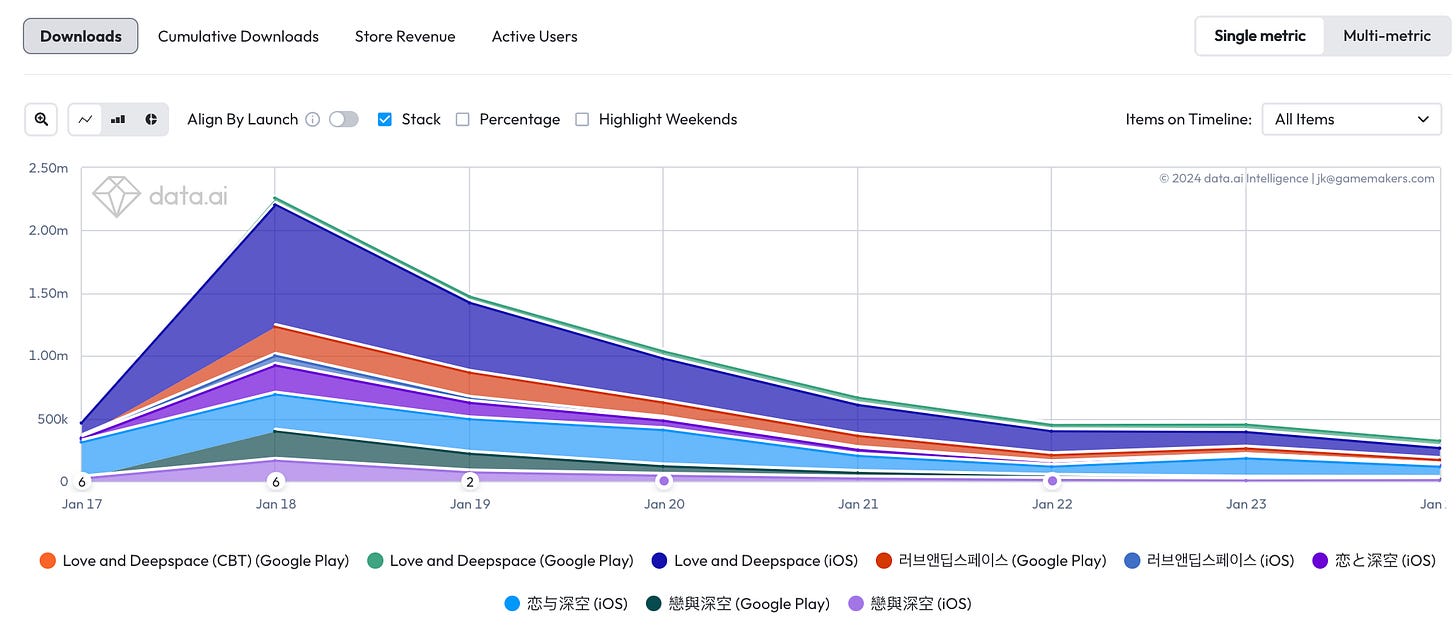This screenshot has height=638, width=1456.
Task: Select the Downloads tab
Action: point(81,36)
